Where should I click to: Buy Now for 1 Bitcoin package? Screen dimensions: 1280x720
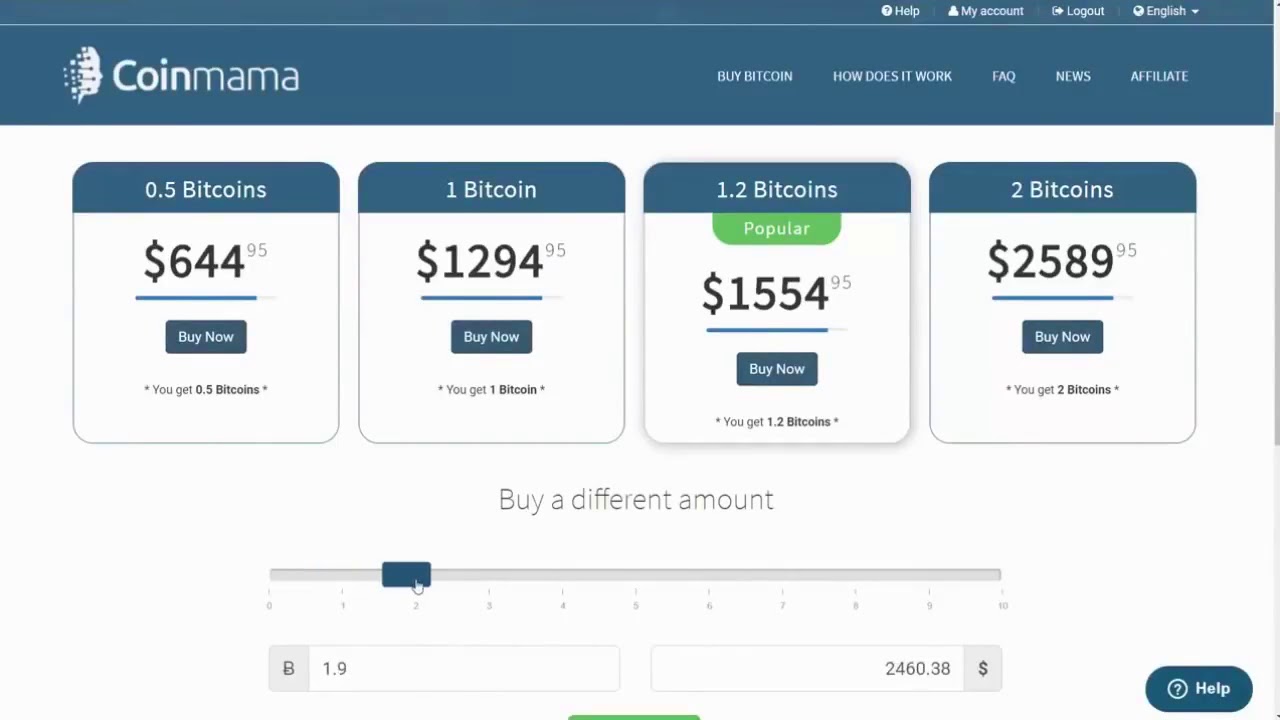click(x=491, y=337)
